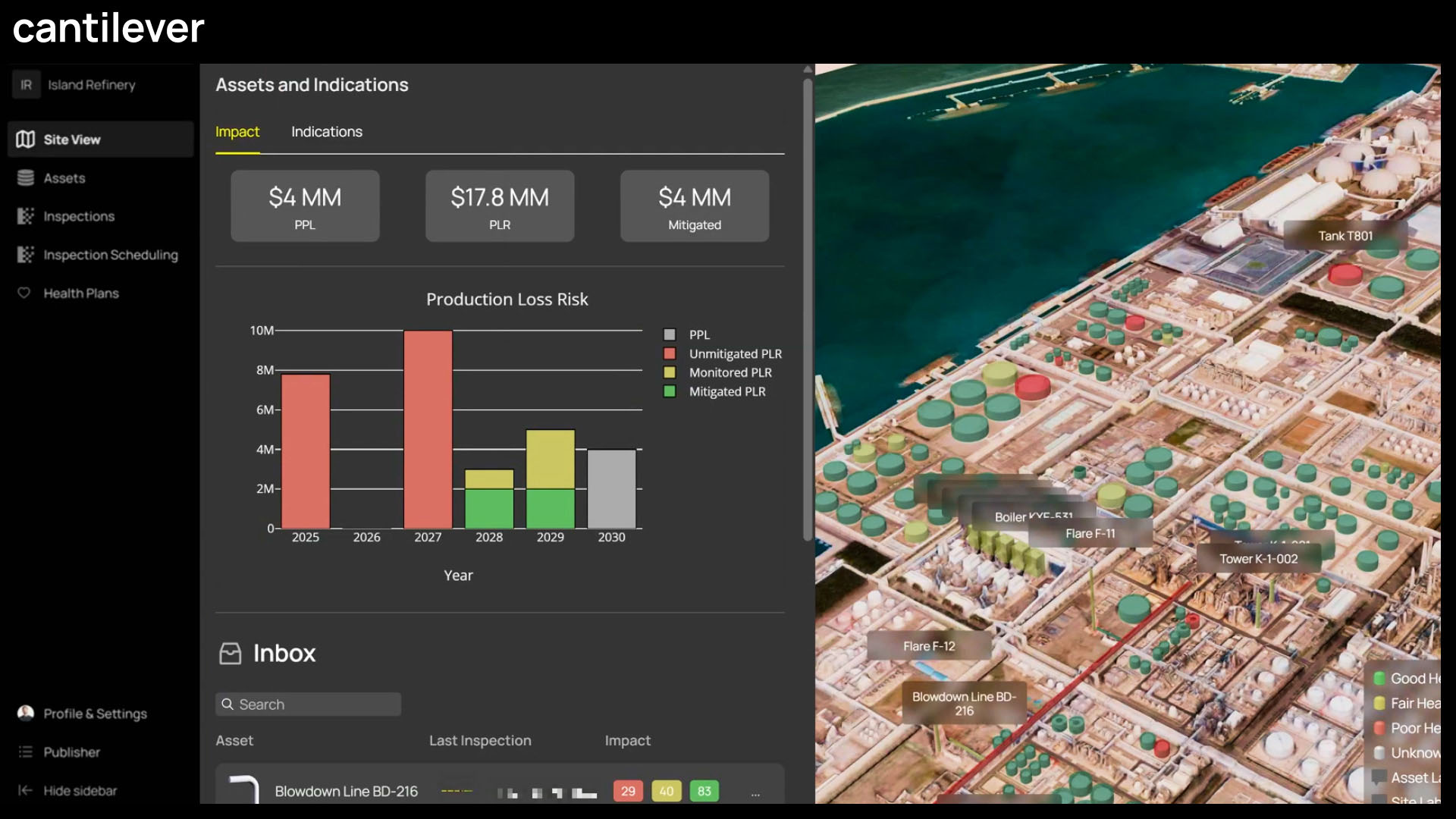
Task: Select the $17.8 MM PLR card
Action: [x=500, y=206]
